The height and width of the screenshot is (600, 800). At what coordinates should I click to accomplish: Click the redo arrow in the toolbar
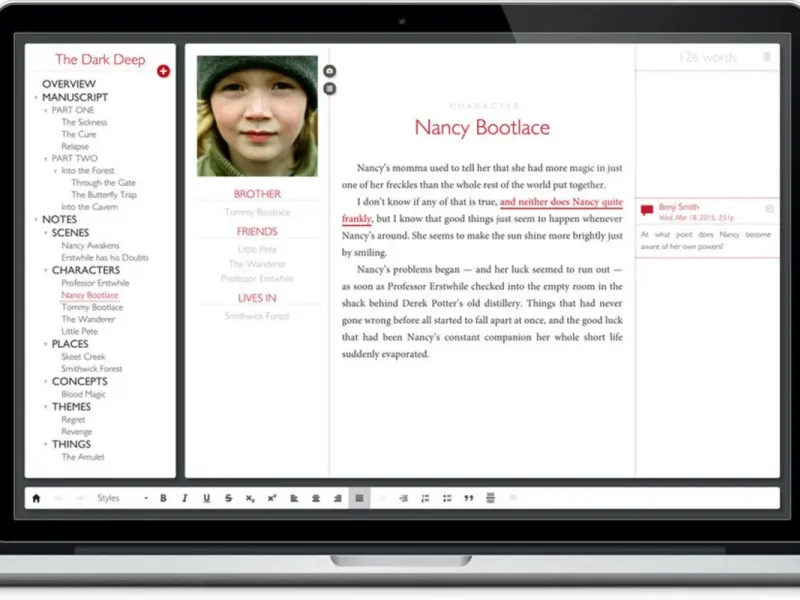pos(80,498)
